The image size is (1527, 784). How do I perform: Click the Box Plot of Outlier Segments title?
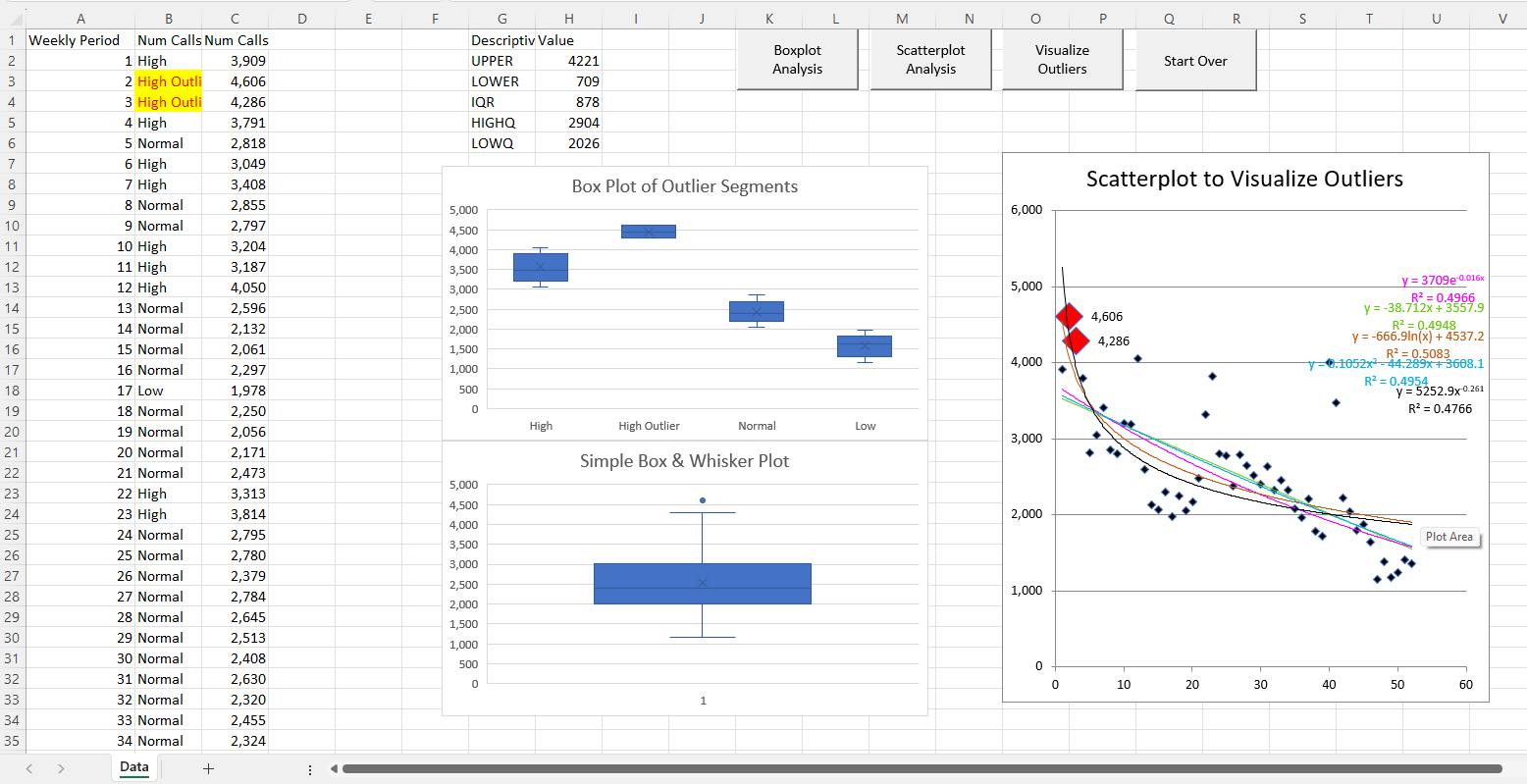[x=684, y=185]
